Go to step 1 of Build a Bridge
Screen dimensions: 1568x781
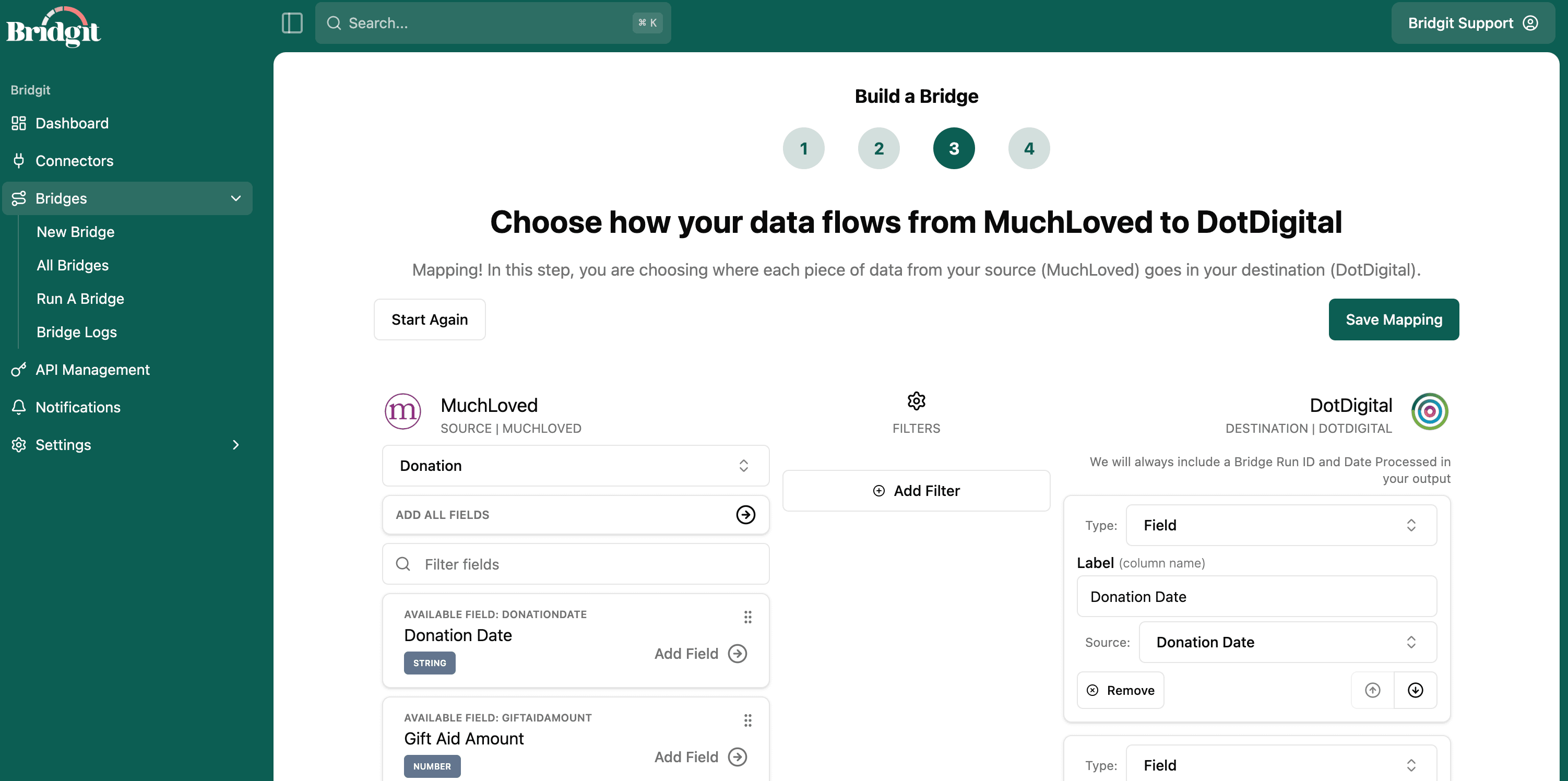coord(803,148)
